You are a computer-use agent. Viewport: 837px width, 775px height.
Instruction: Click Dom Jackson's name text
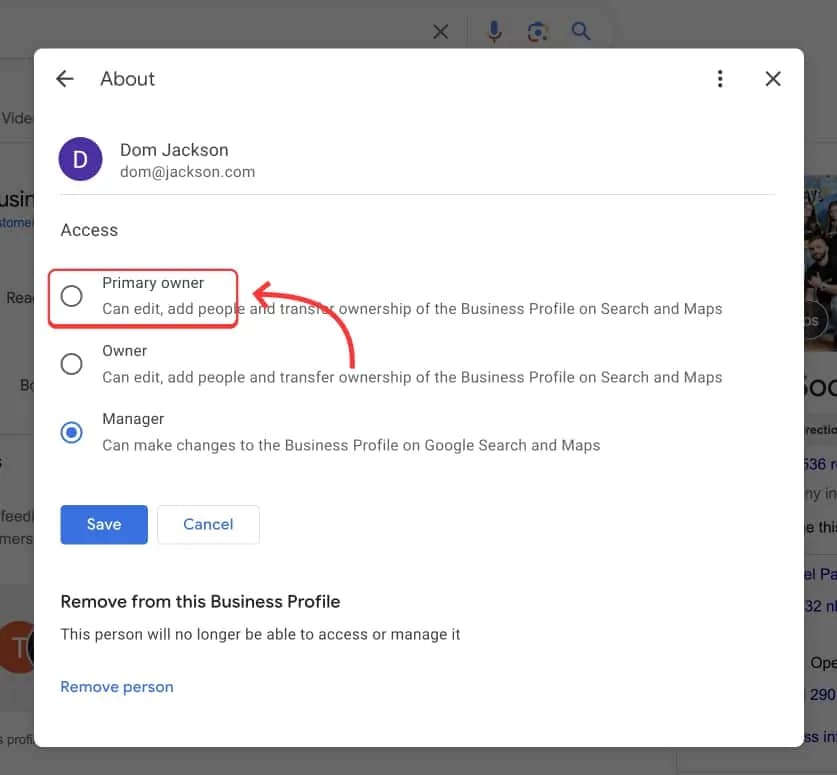174,149
